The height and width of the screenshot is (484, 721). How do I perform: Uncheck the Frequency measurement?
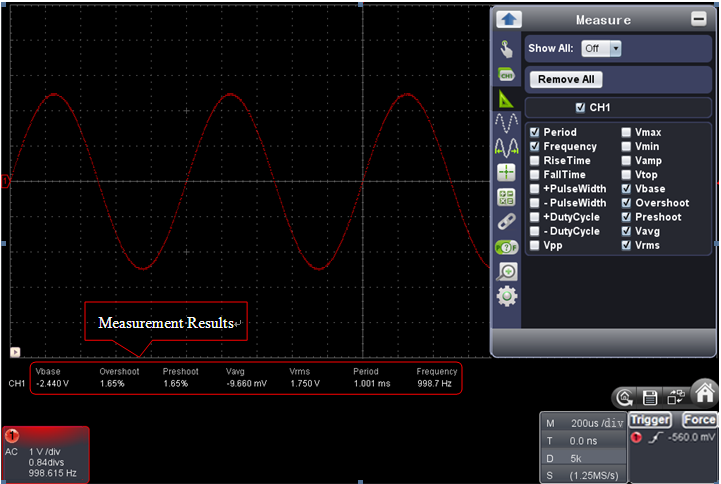[535, 147]
